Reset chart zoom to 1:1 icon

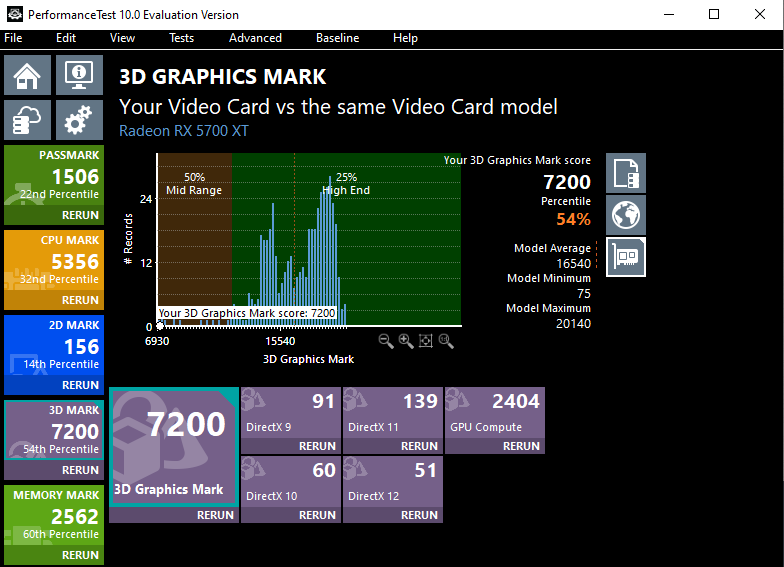pos(446,341)
